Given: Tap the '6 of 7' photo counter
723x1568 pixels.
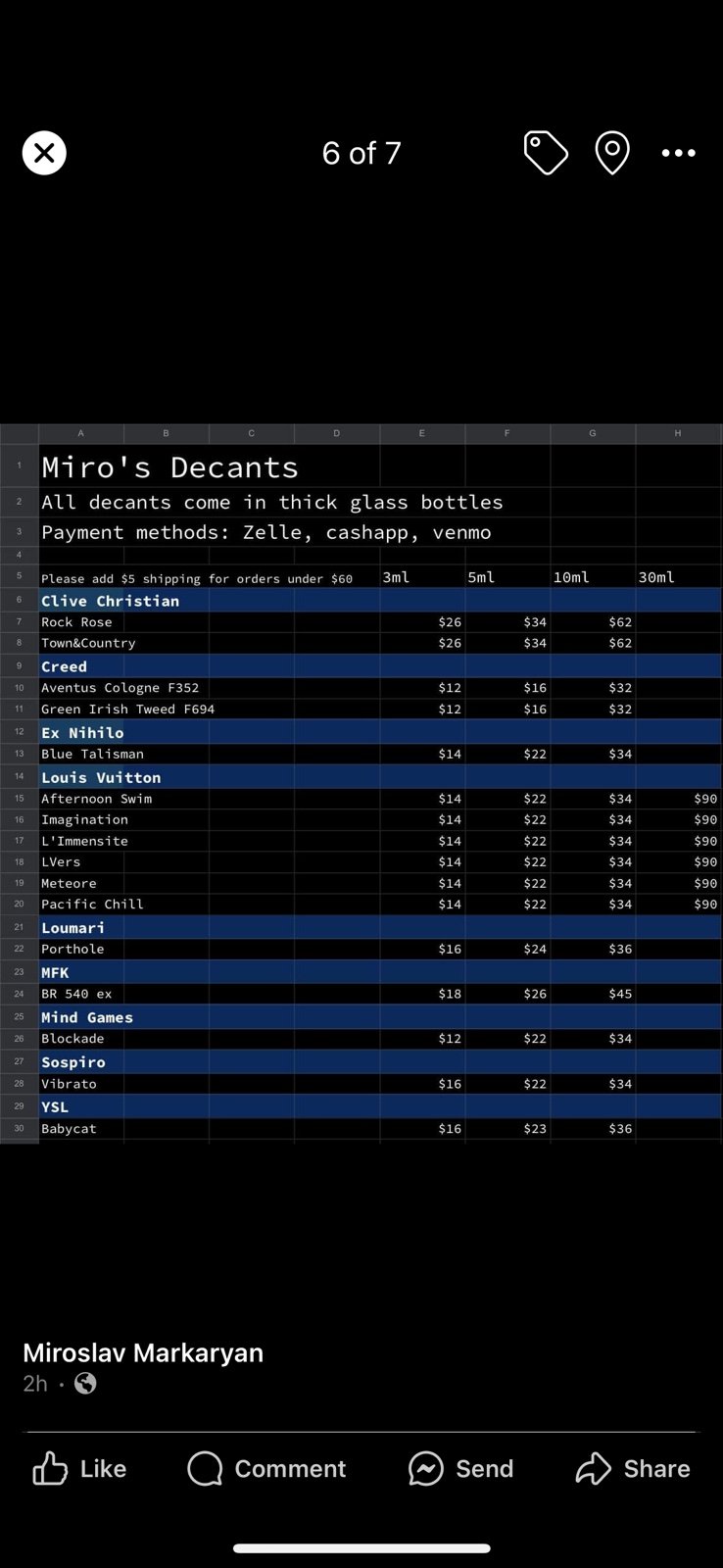Looking at the screenshot, I should pos(361,153).
